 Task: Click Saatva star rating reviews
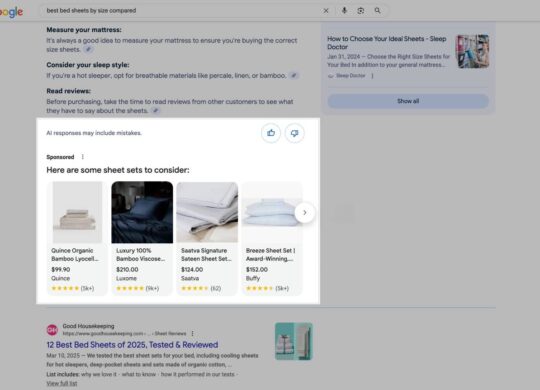tap(201, 288)
